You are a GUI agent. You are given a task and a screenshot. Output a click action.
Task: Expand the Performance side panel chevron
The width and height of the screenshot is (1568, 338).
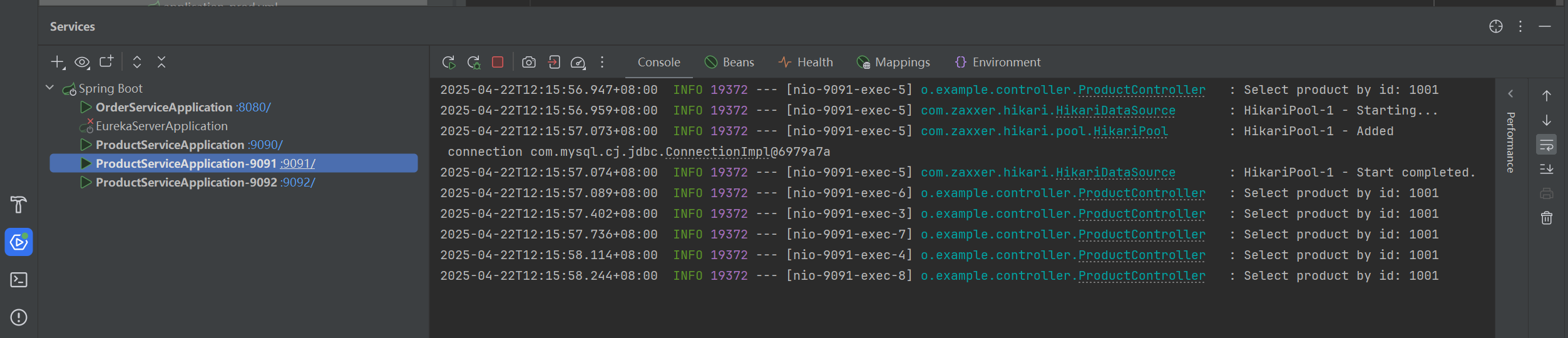click(1510, 94)
